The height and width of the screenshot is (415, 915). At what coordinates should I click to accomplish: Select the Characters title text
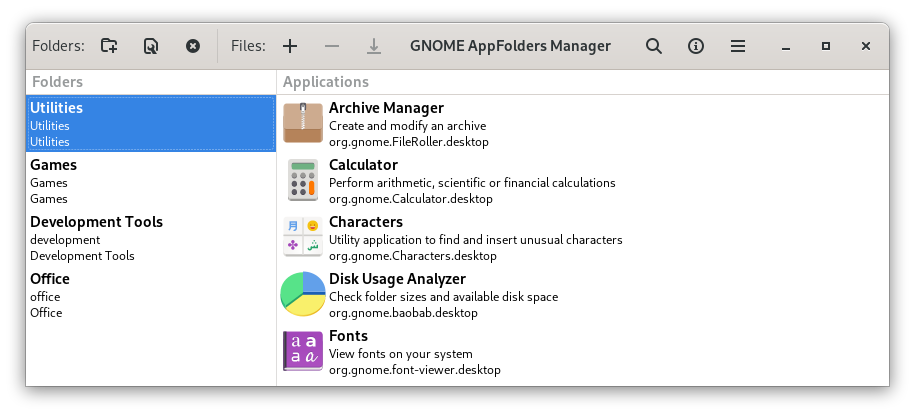pos(366,222)
